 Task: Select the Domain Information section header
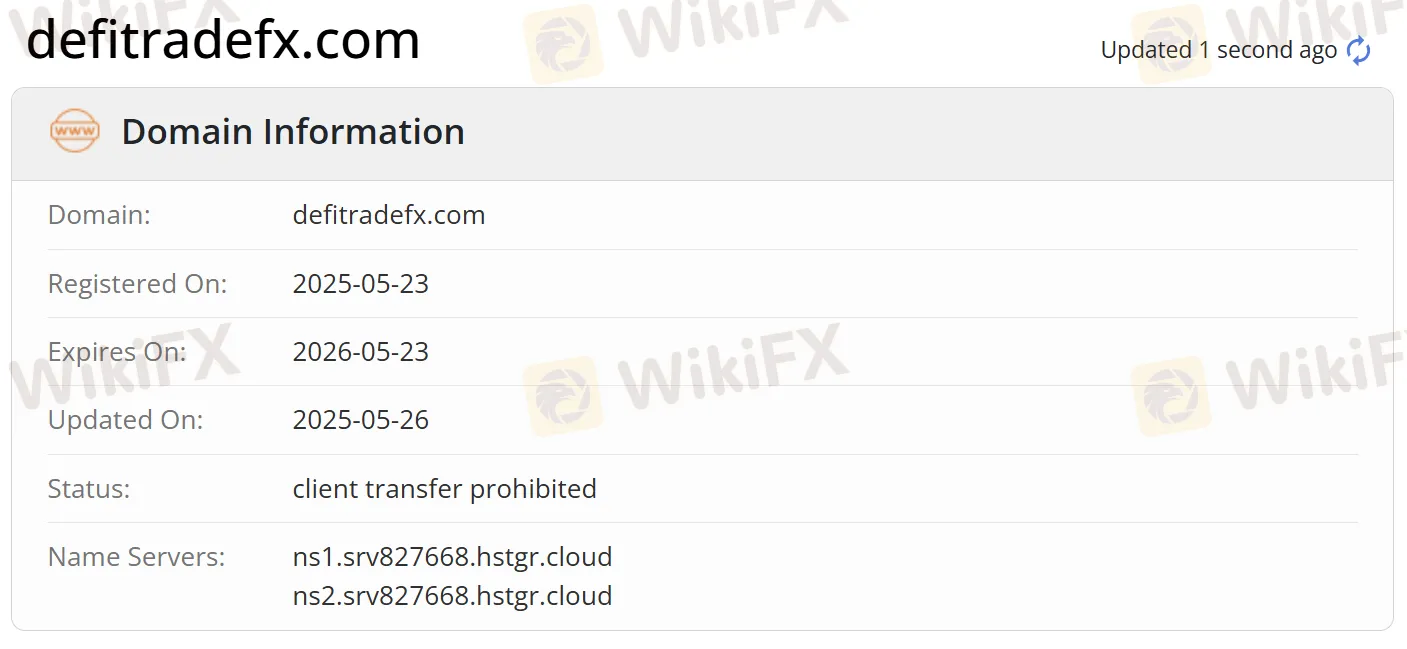[x=292, y=131]
